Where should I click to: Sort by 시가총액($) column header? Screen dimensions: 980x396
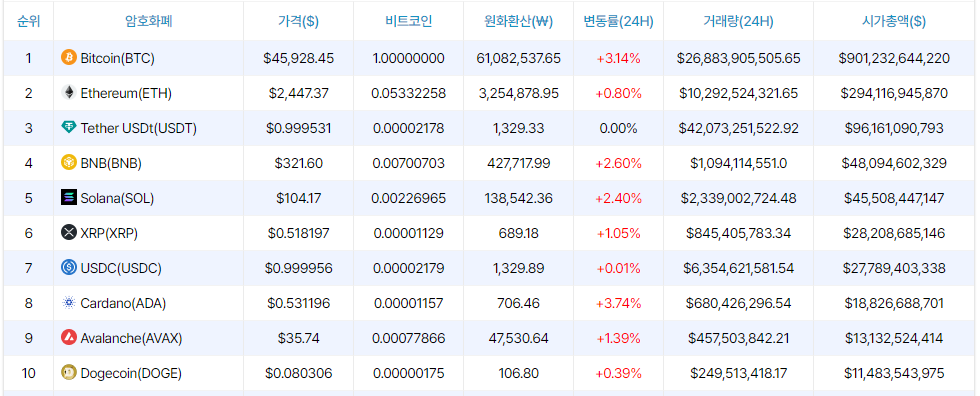click(894, 21)
